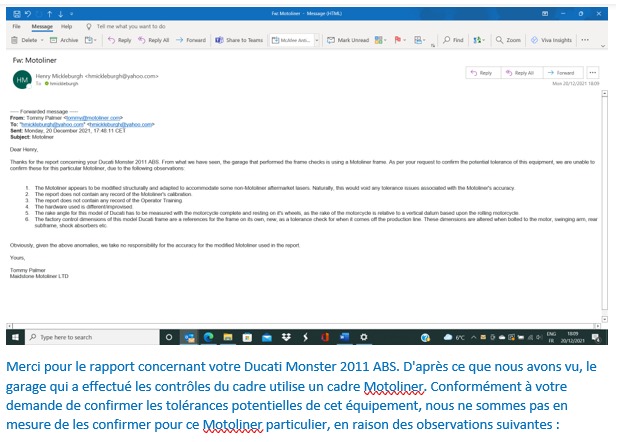The image size is (636, 442).
Task: Collapse the ribbon with the chevron
Action: point(603,46)
